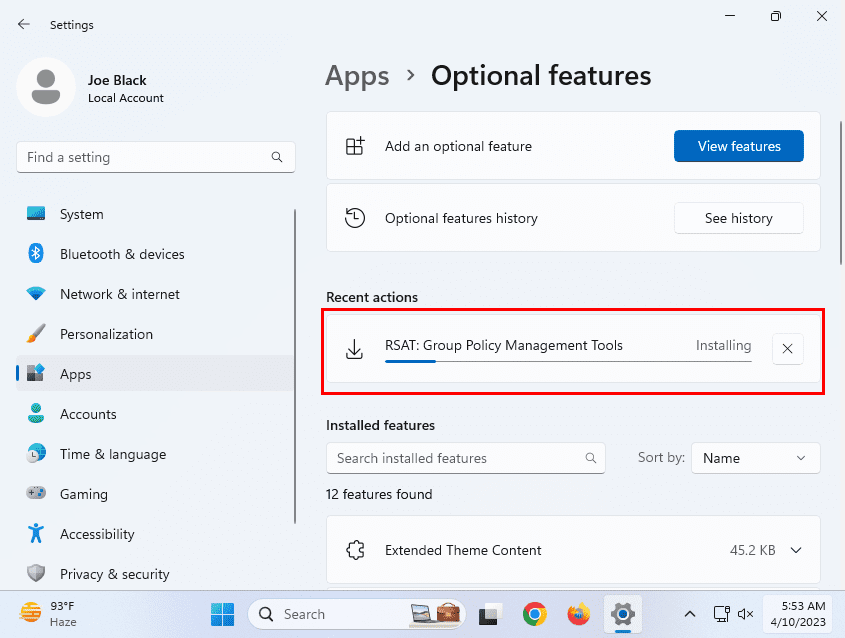The height and width of the screenshot is (638, 845).
Task: Click the Installing status text
Action: (723, 345)
